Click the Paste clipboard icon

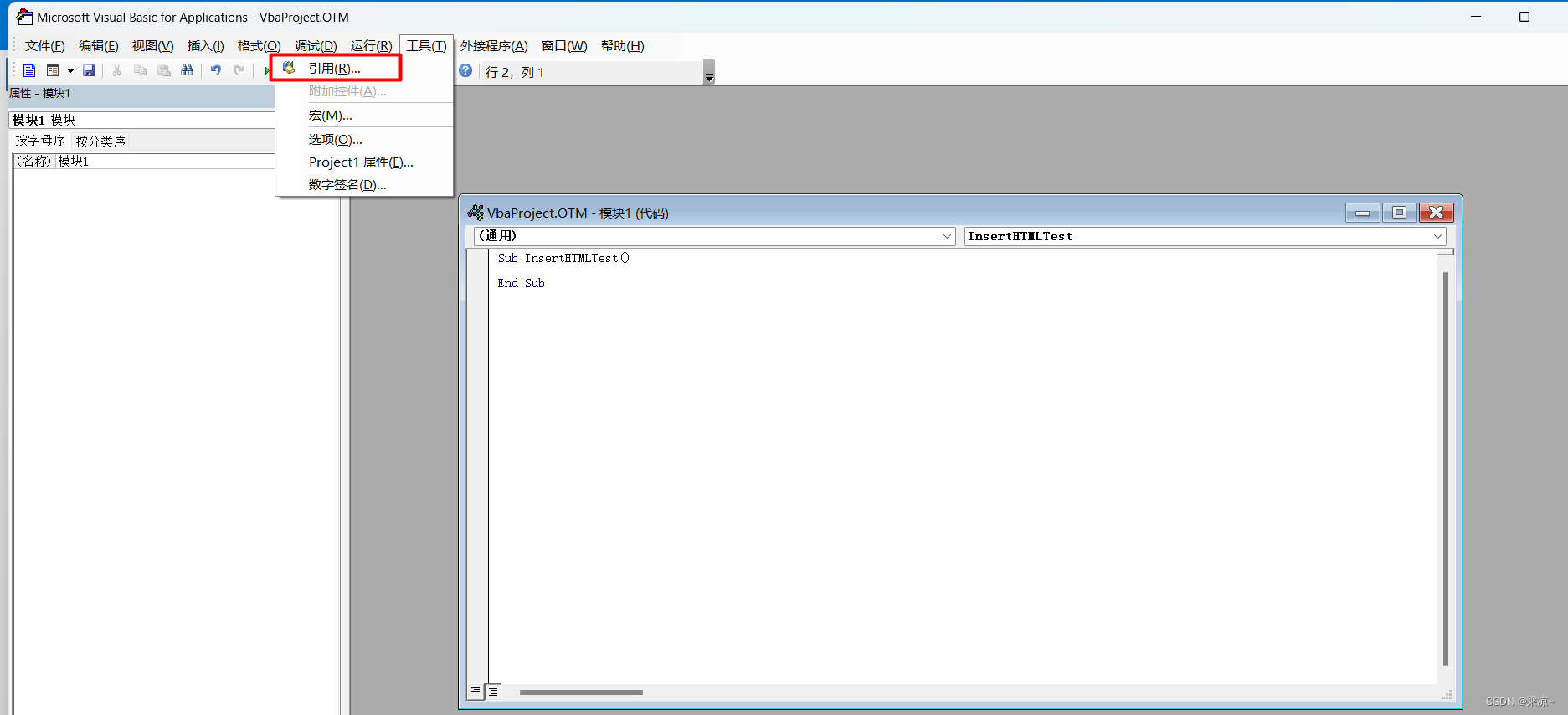[164, 71]
